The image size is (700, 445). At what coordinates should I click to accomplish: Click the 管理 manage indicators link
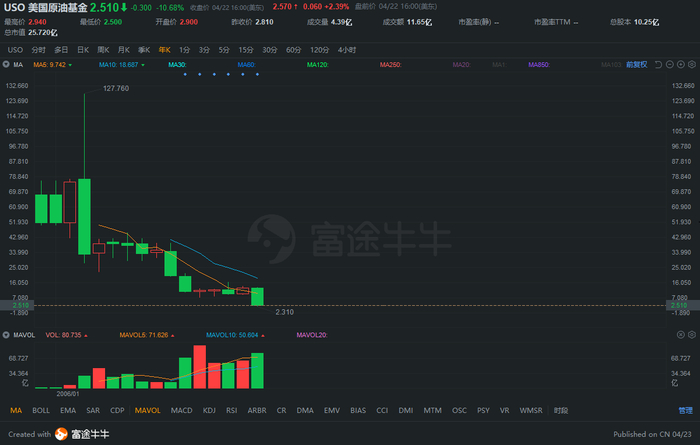pyautogui.click(x=686, y=410)
